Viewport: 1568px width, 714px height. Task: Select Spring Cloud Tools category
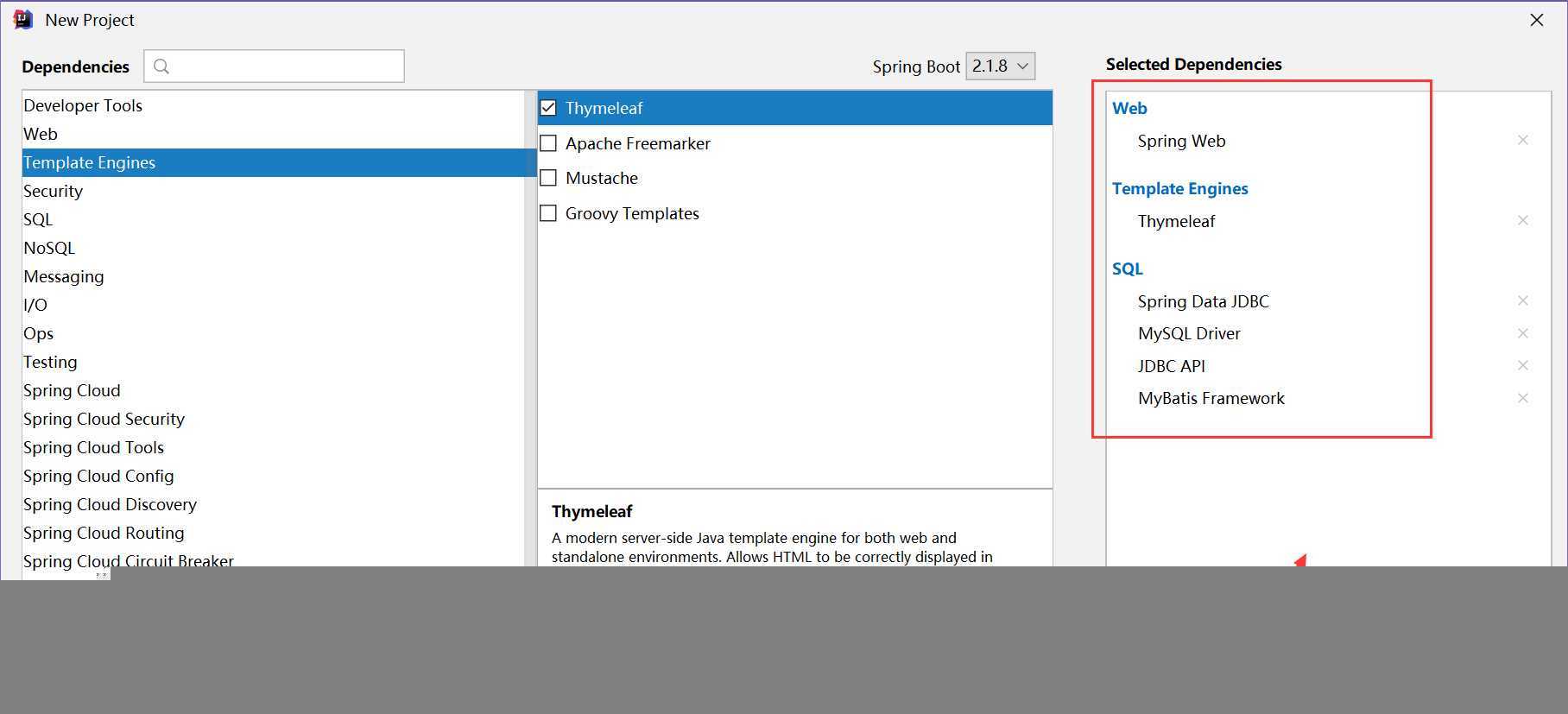pyautogui.click(x=273, y=447)
